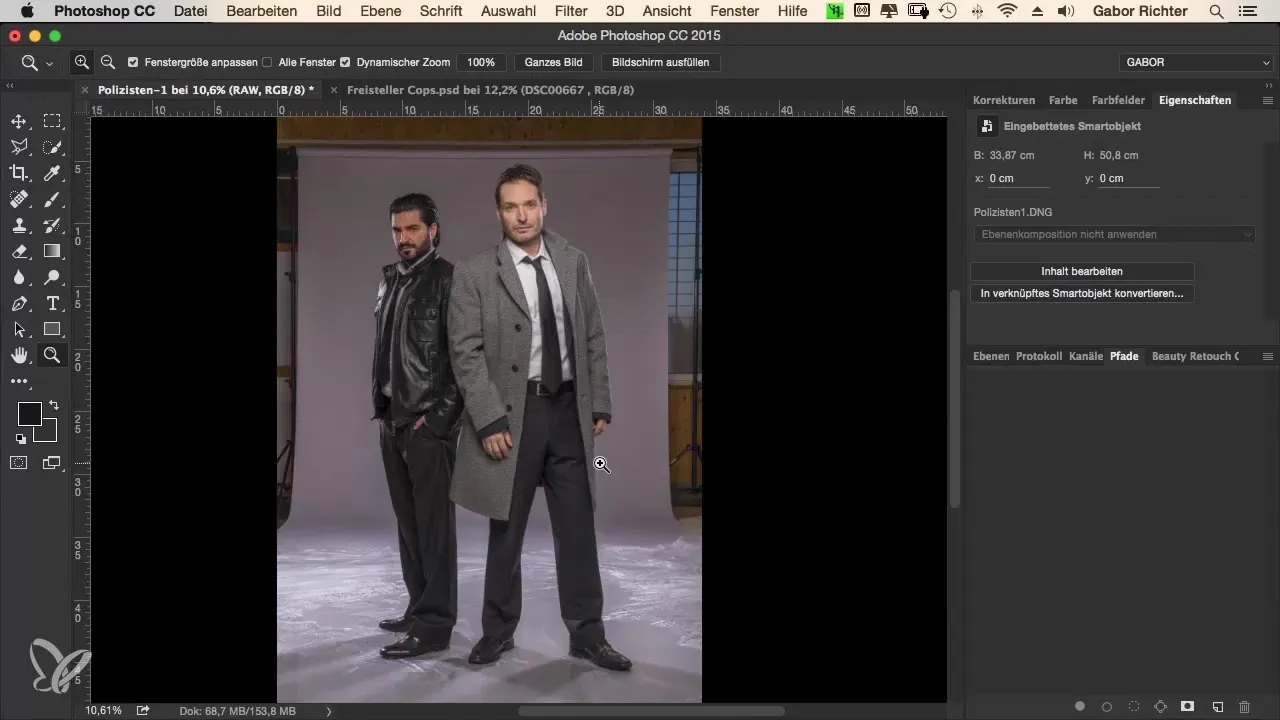
Task: Select the Rectangle shape tool
Action: pyautogui.click(x=52, y=329)
